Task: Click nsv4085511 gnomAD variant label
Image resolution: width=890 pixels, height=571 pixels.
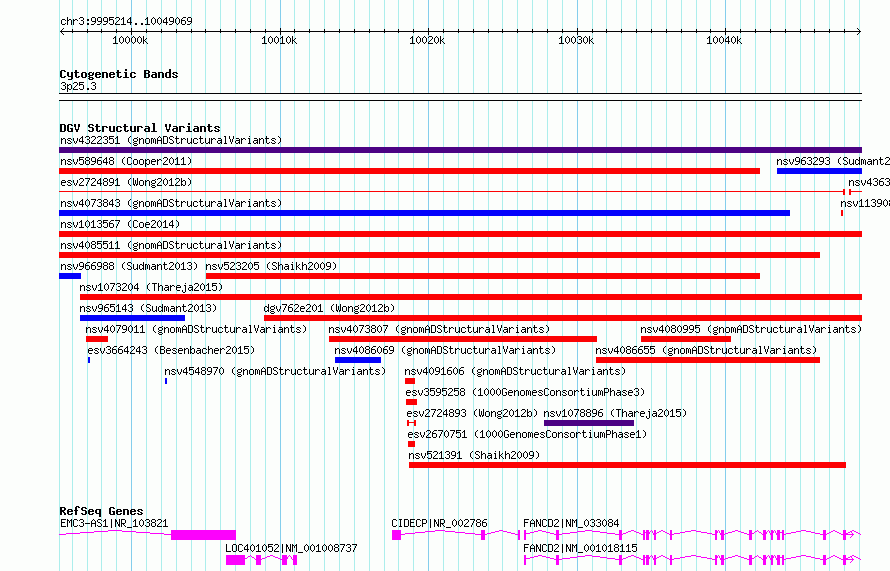Action: [171, 245]
